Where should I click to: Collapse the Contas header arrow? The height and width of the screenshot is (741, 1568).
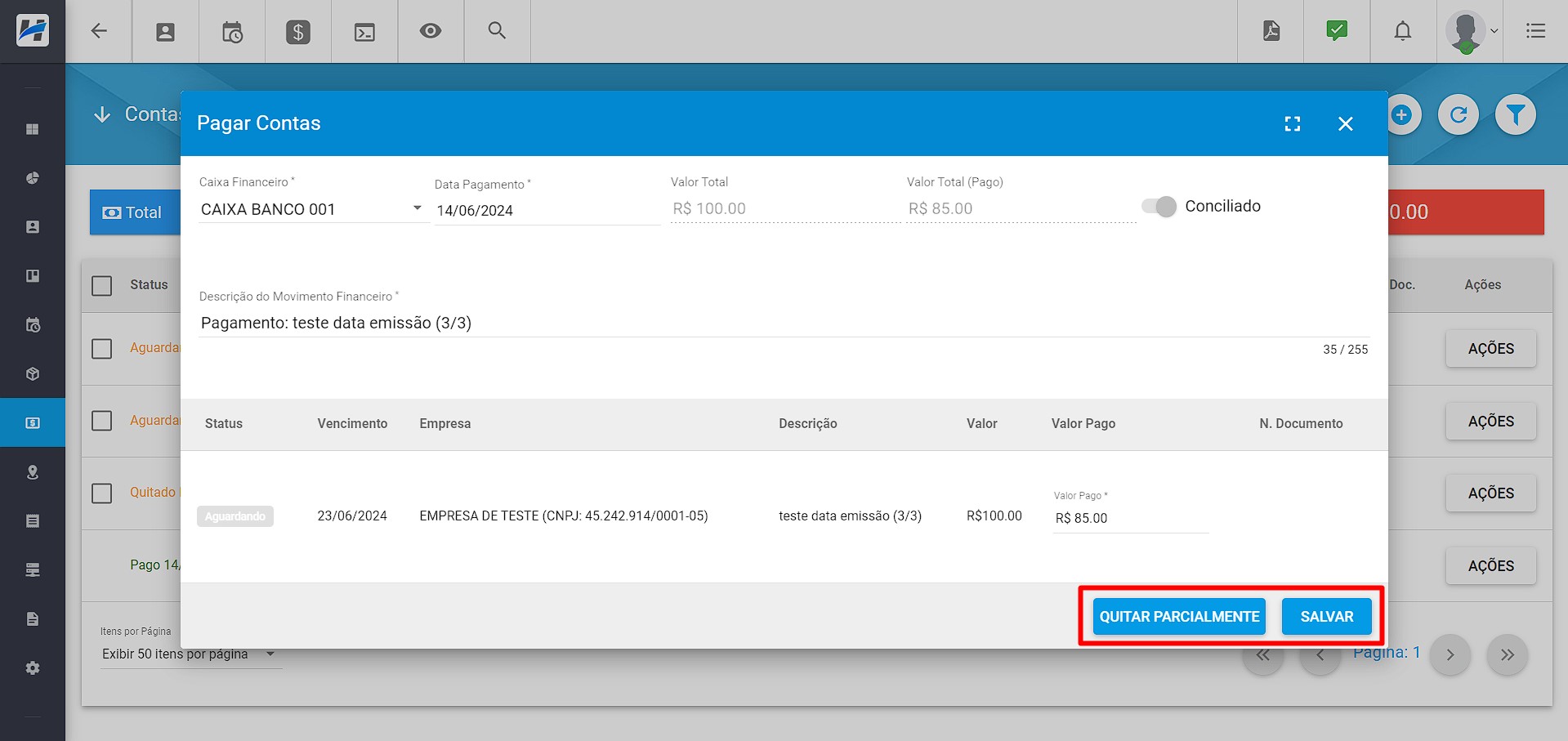[102, 114]
